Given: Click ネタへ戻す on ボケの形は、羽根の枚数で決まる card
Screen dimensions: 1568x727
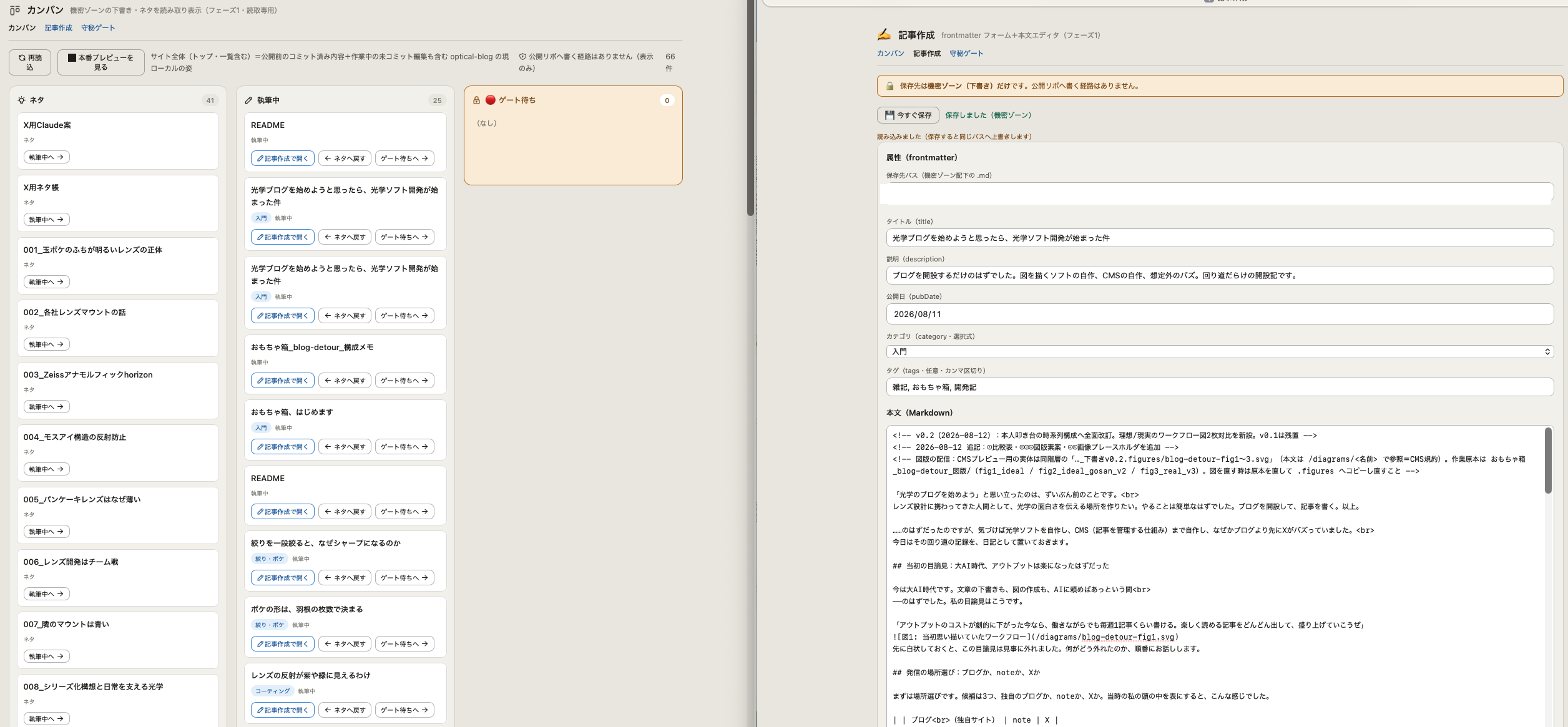Looking at the screenshot, I should tap(345, 644).
